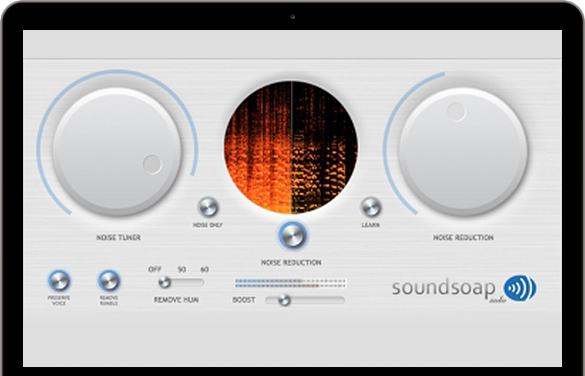This screenshot has height=376, width=585.
Task: Click the Noise Tuner label
Action: [118, 238]
